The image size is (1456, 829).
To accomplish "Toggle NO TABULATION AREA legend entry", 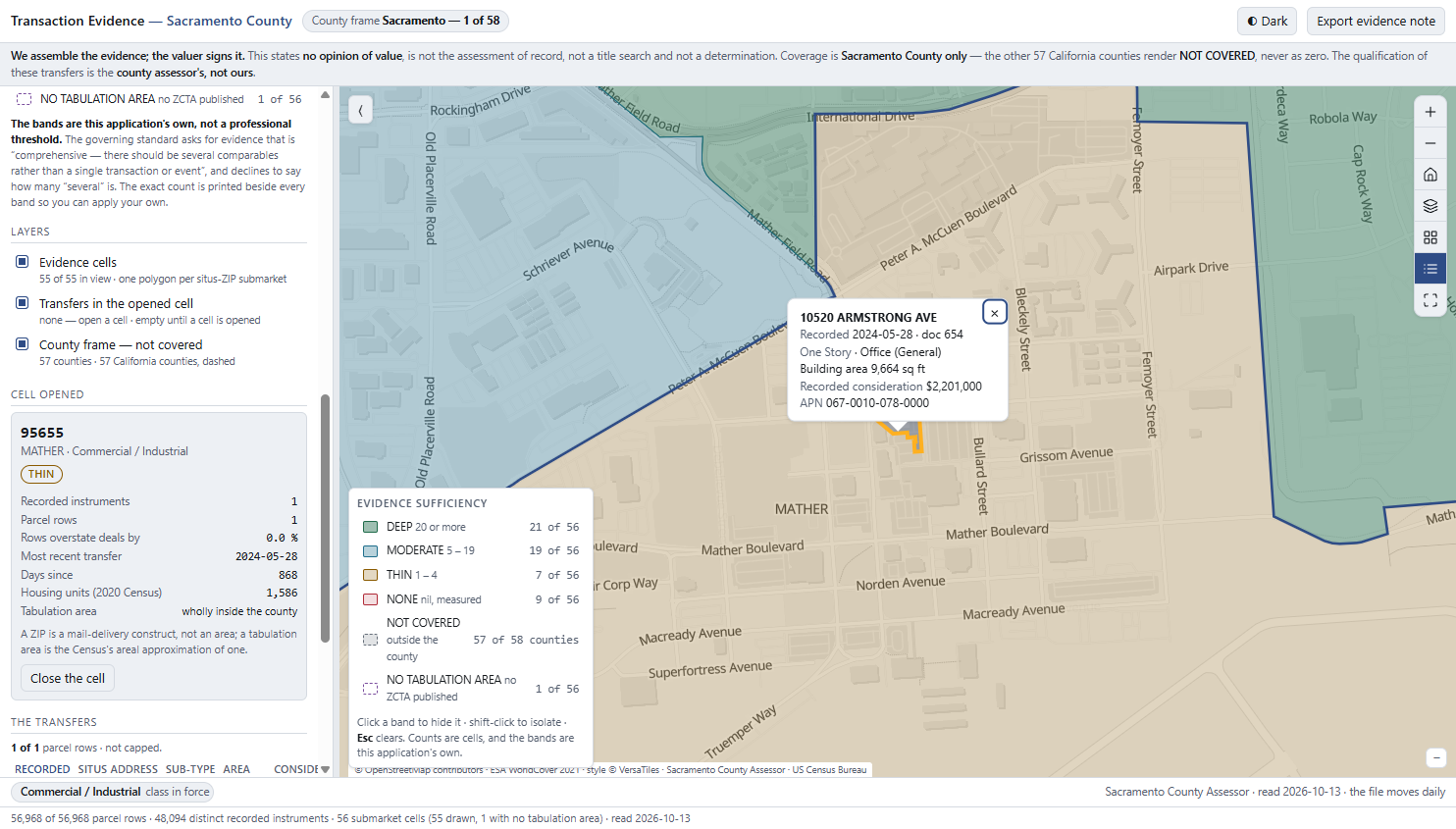I will coord(471,688).
